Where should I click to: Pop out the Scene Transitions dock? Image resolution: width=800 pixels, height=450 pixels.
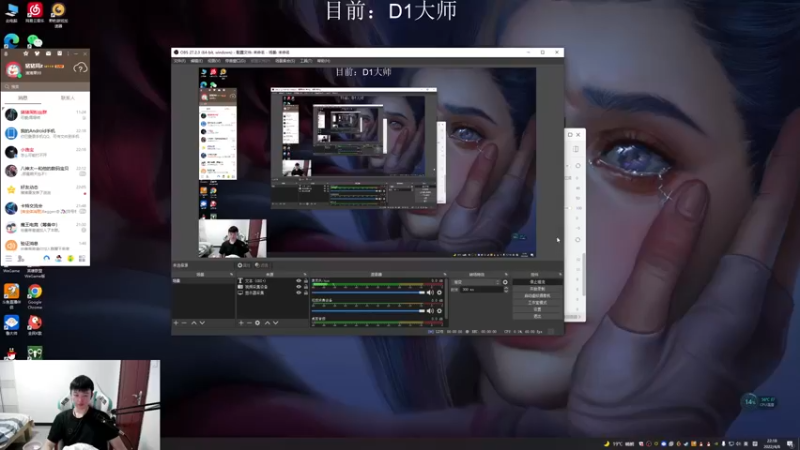pos(506,274)
